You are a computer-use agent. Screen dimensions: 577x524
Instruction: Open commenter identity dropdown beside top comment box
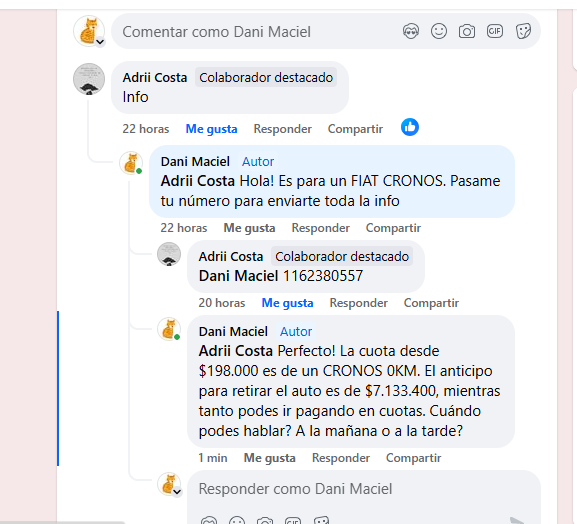point(100,42)
